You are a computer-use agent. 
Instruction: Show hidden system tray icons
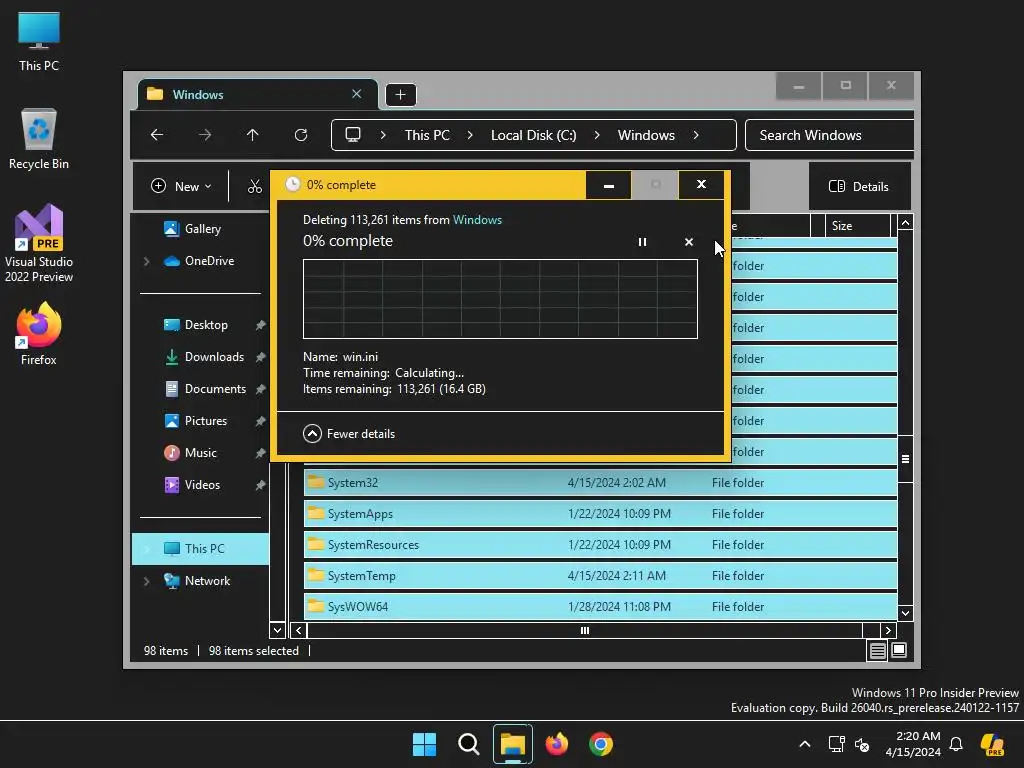coord(805,744)
